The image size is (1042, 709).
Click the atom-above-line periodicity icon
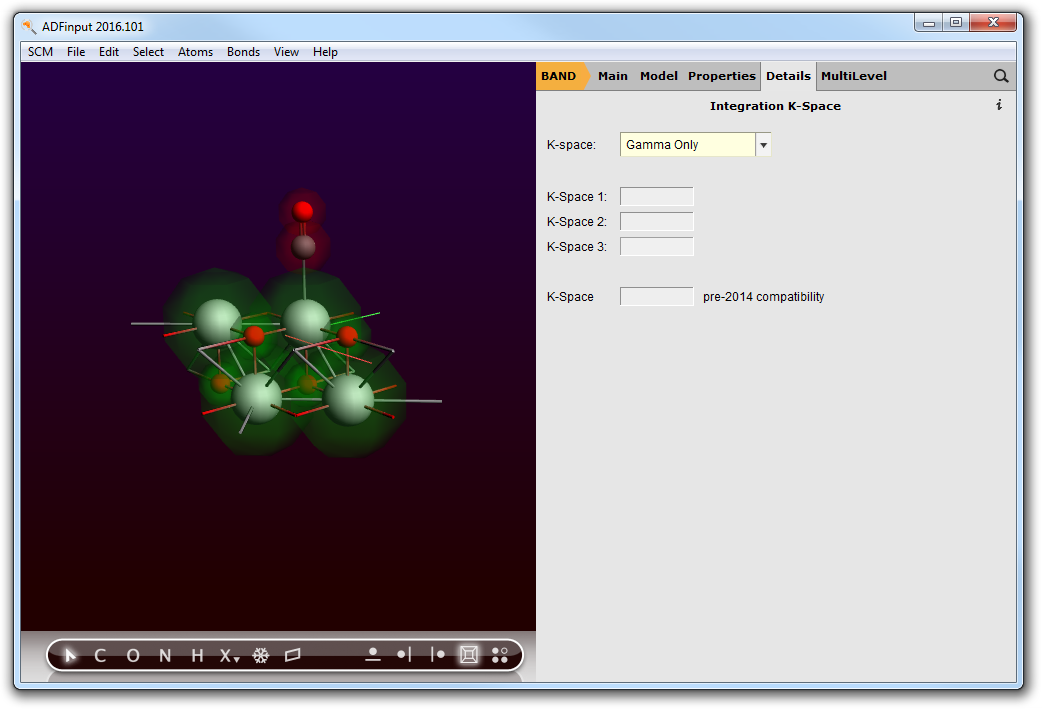(x=373, y=655)
